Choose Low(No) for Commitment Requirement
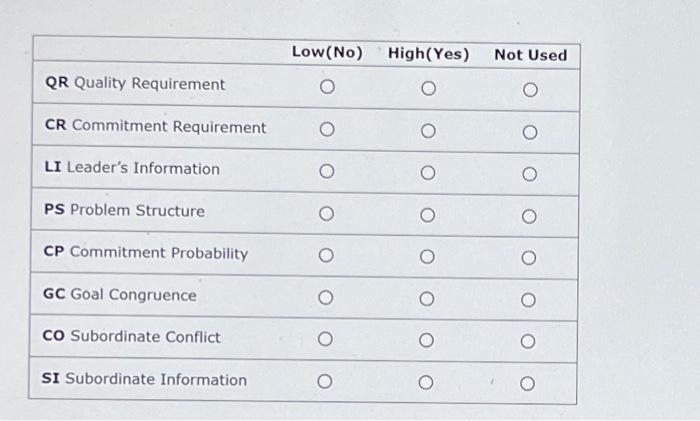This screenshot has height=421, width=700. pyautogui.click(x=327, y=129)
